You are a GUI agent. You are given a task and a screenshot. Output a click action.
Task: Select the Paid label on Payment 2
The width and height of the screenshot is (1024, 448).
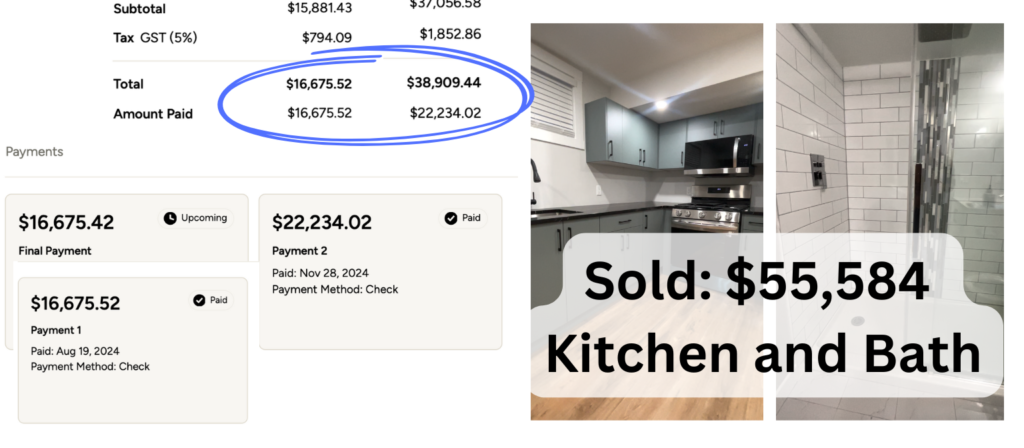pos(471,218)
